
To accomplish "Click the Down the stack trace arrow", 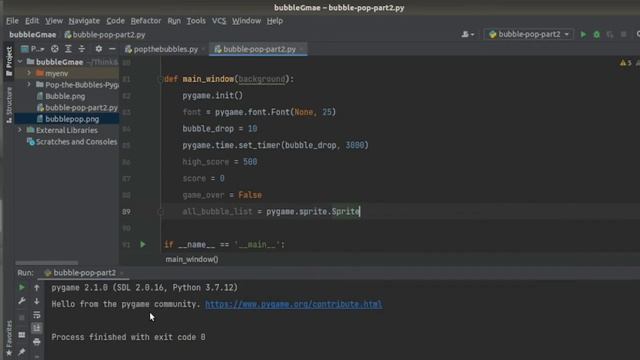I will [37, 301].
